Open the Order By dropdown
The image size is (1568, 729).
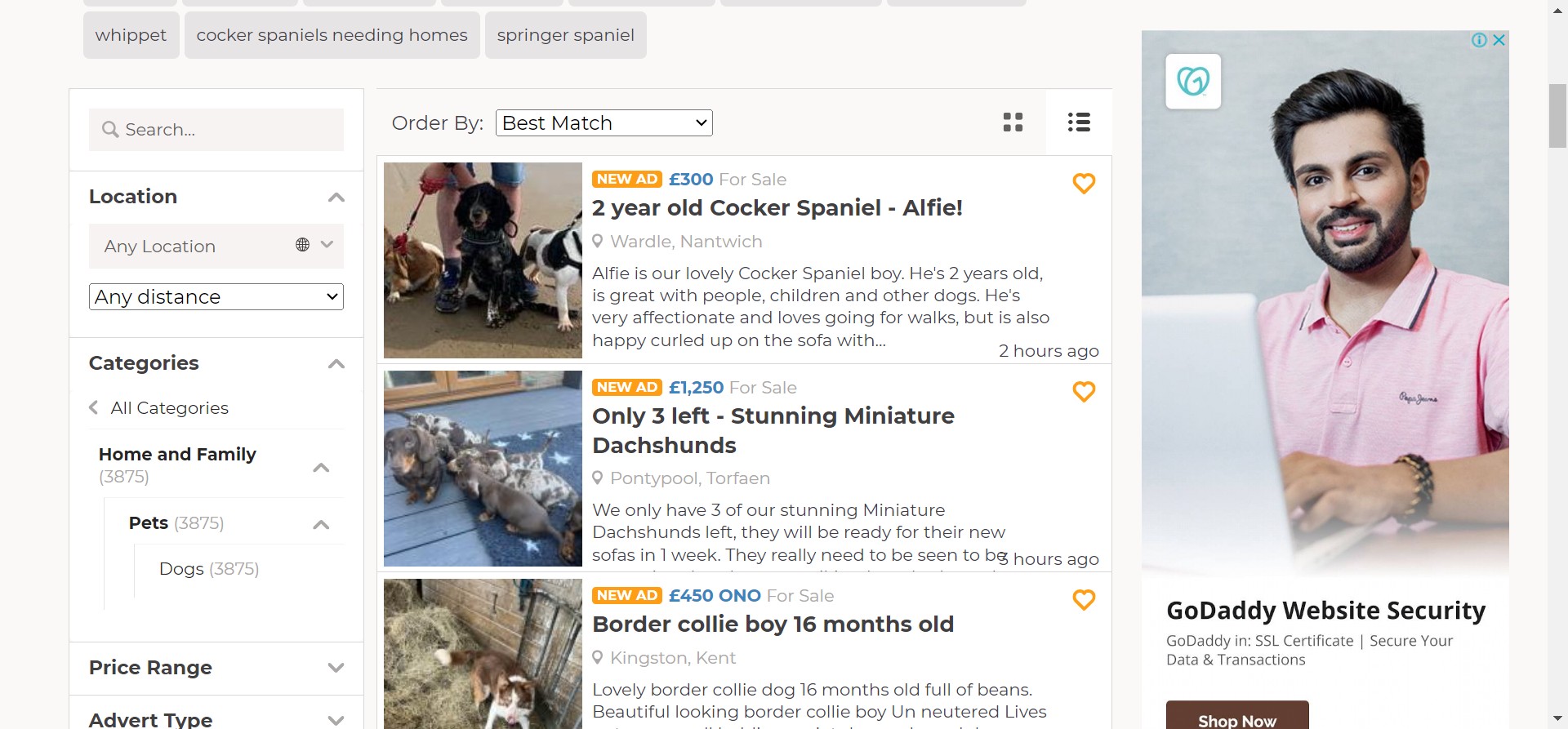tap(604, 123)
